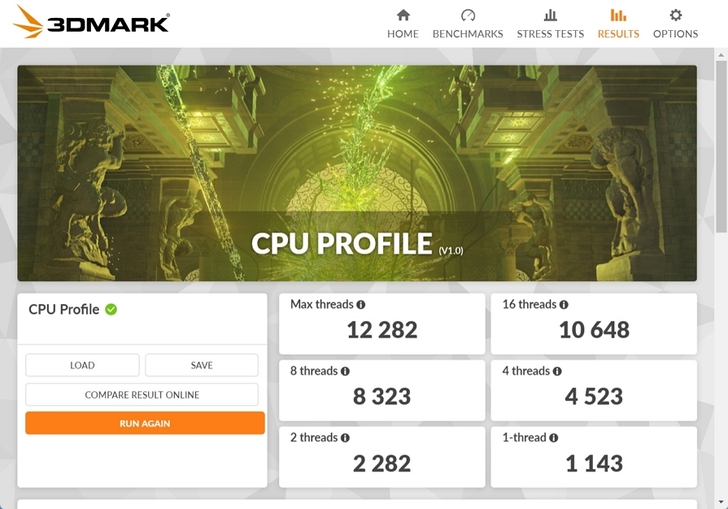This screenshot has height=509, width=728.
Task: Click the 3DMark logo
Action: 91,22
